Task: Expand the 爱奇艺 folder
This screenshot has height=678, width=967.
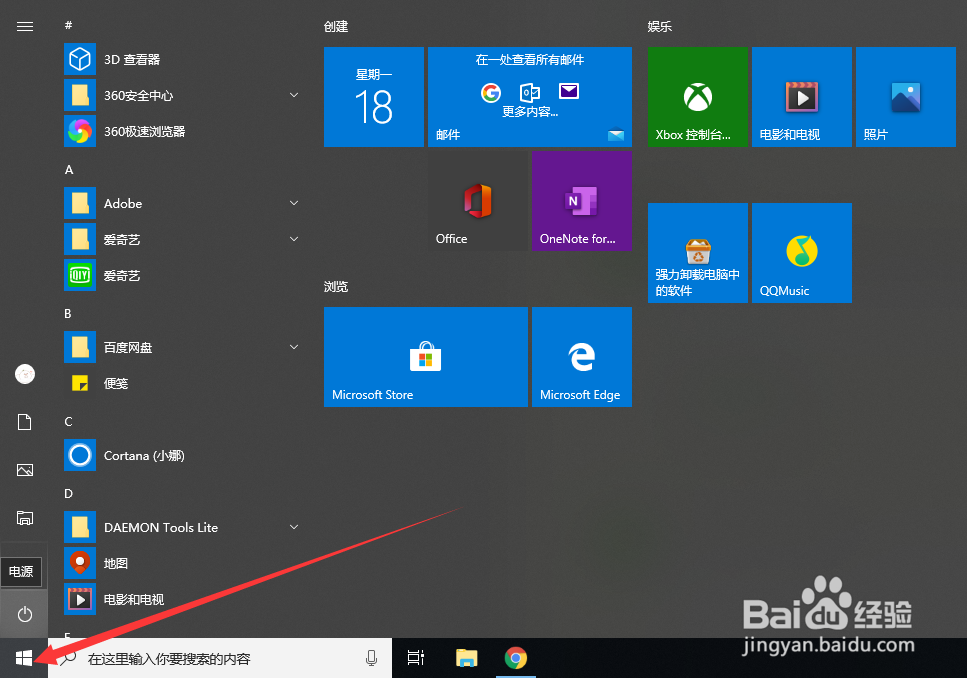Action: 294,239
